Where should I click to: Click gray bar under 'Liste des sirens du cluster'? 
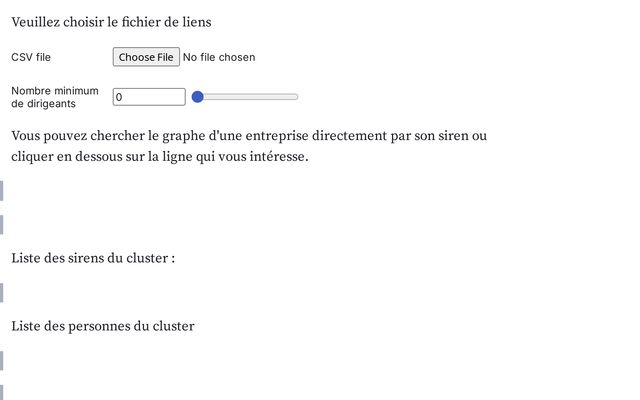click(x=2, y=293)
